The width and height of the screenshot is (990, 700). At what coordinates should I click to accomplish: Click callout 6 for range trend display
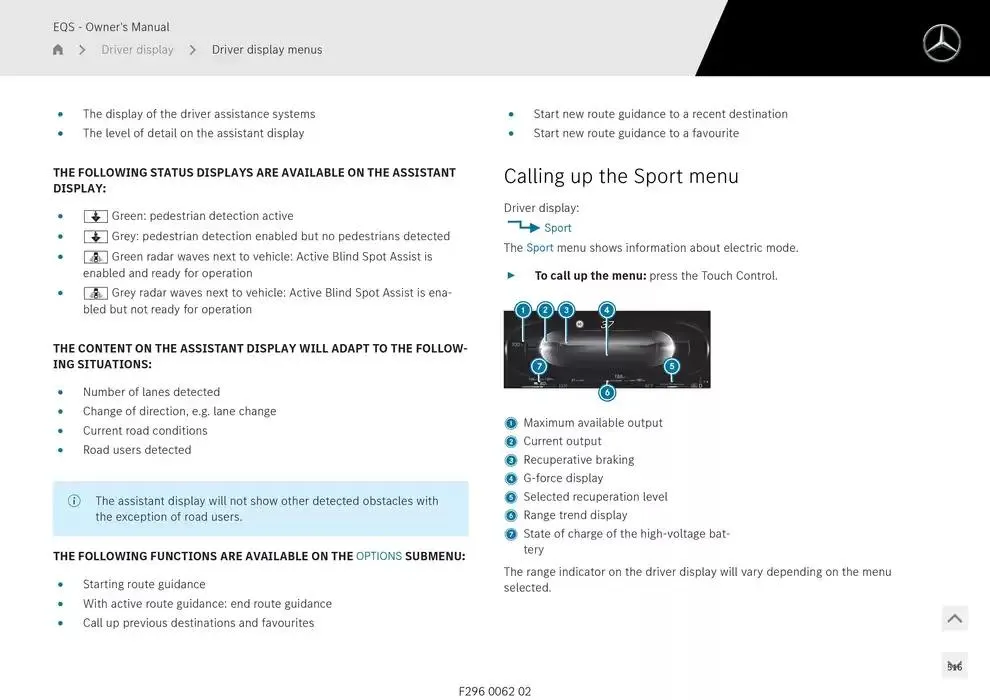pos(609,393)
